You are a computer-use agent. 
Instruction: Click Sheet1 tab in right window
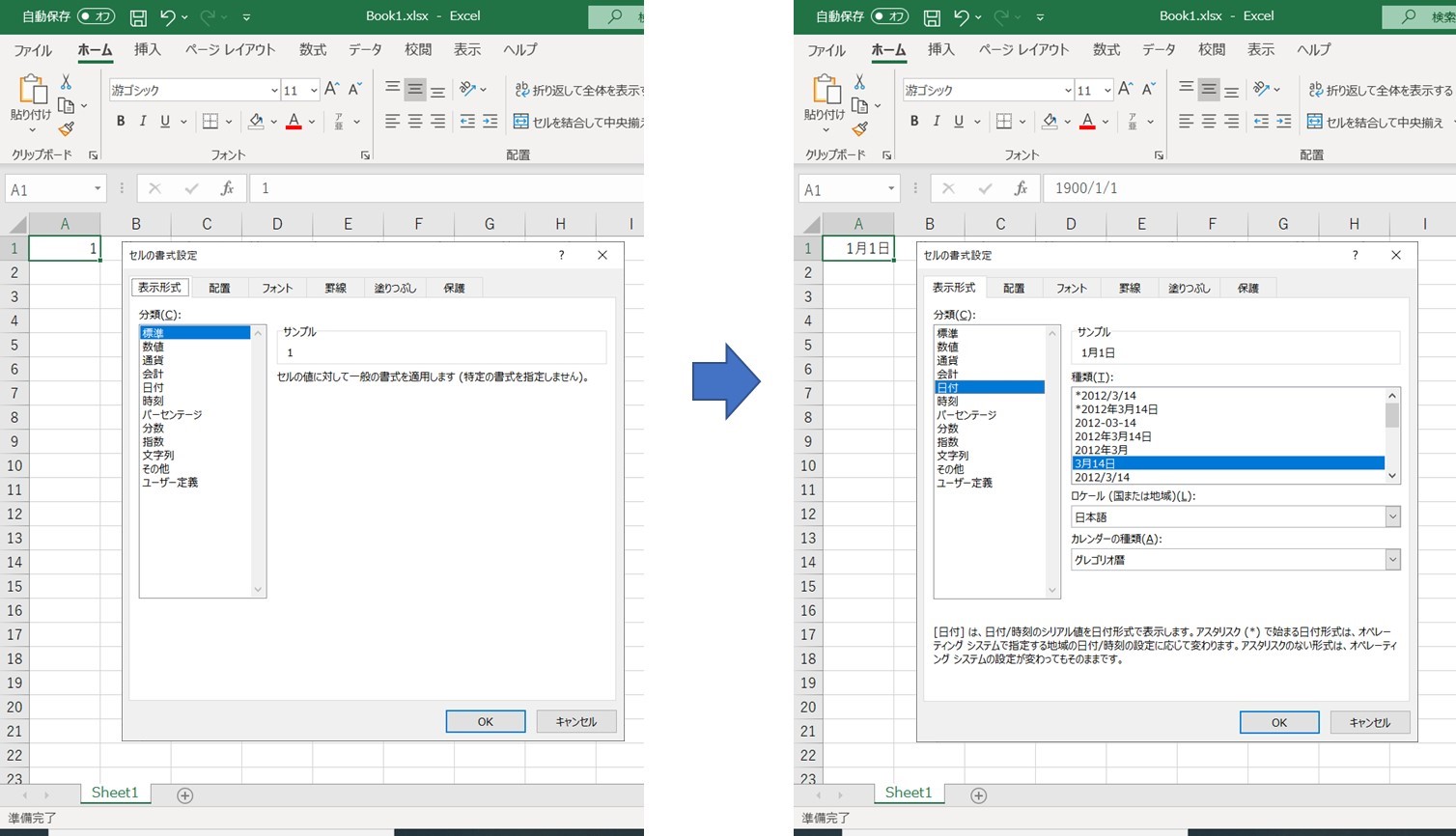point(909,793)
